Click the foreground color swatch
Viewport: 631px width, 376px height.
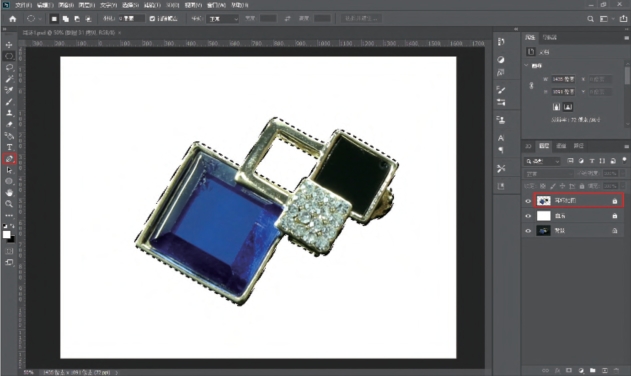6,235
